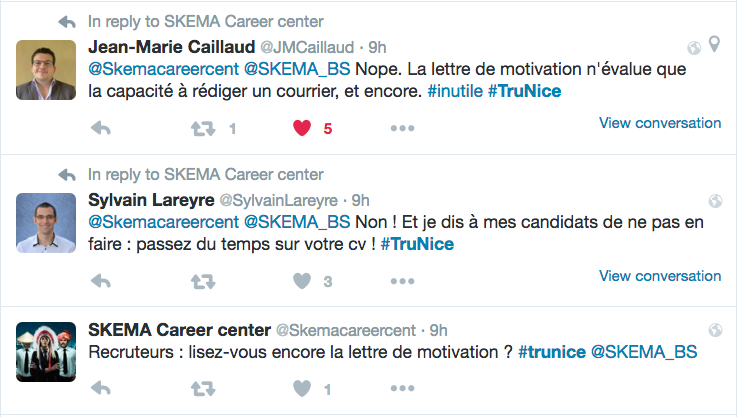Open Sylvain Lareyre's profile avatar
This screenshot has width=737, height=417.
click(x=47, y=223)
